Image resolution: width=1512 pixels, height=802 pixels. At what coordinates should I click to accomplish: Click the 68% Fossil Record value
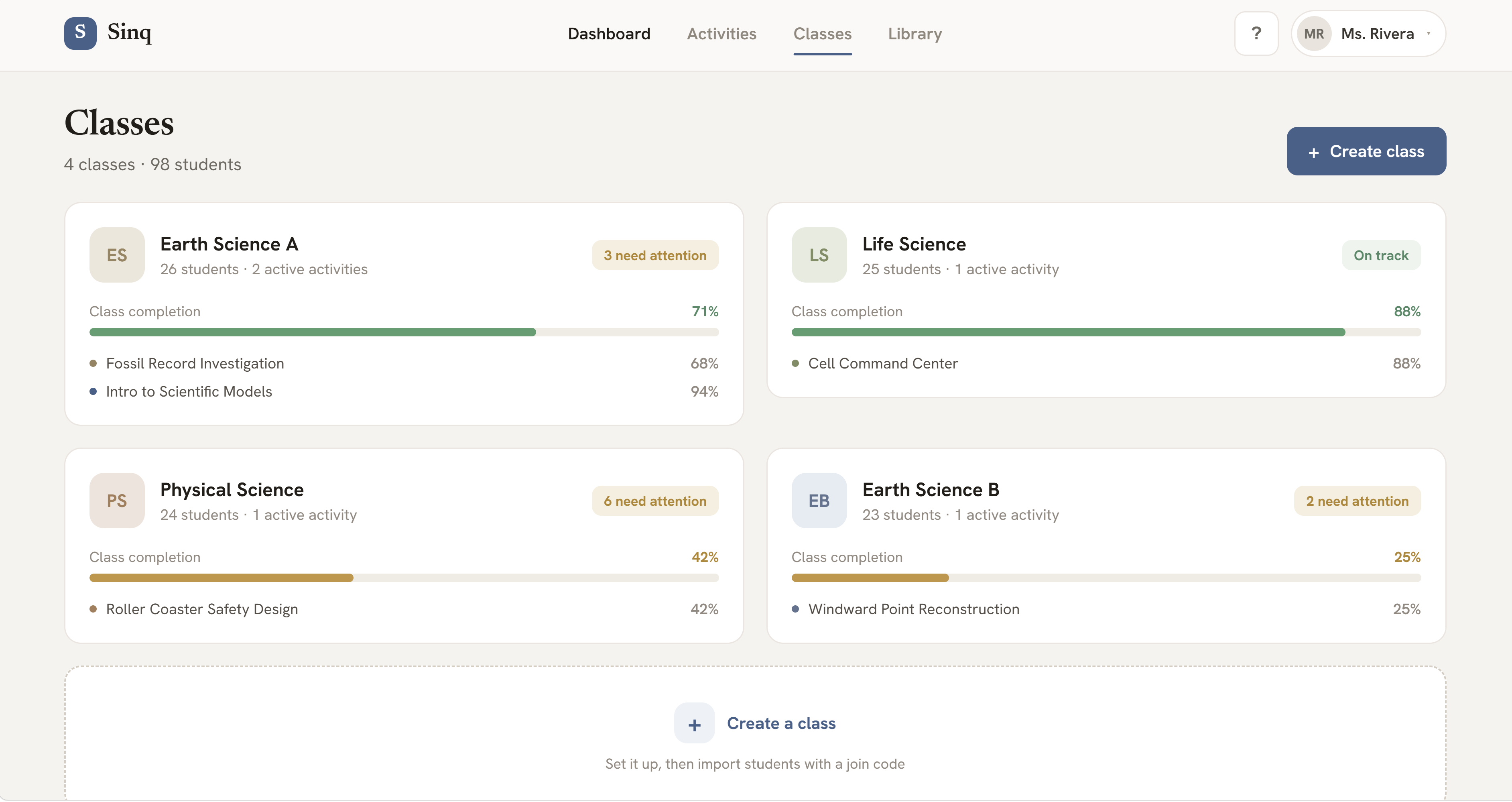(x=704, y=363)
